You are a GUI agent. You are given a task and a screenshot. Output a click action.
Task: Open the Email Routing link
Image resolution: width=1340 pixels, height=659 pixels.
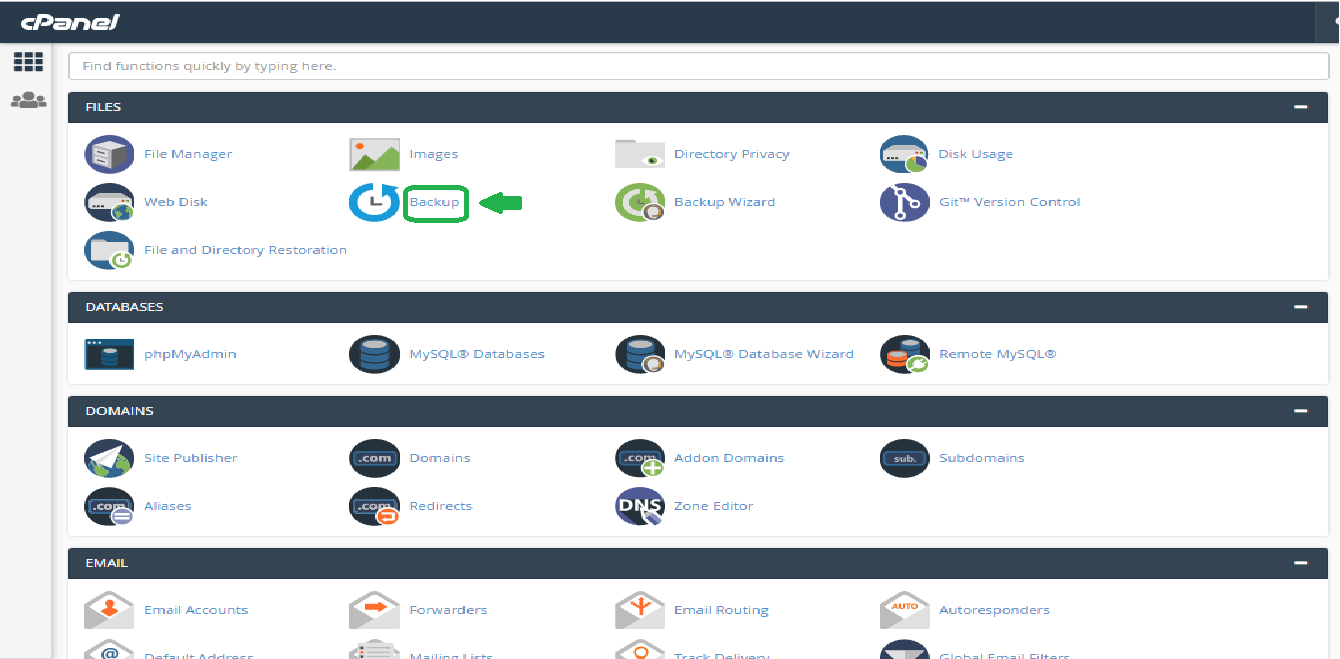721,610
